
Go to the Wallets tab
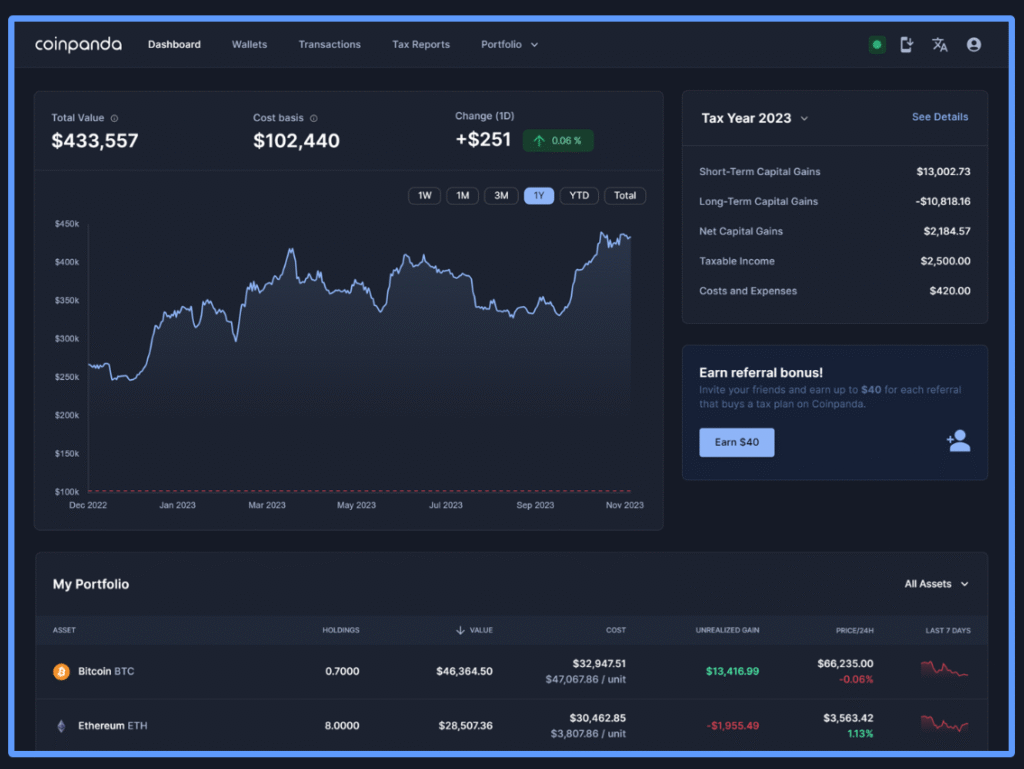249,44
